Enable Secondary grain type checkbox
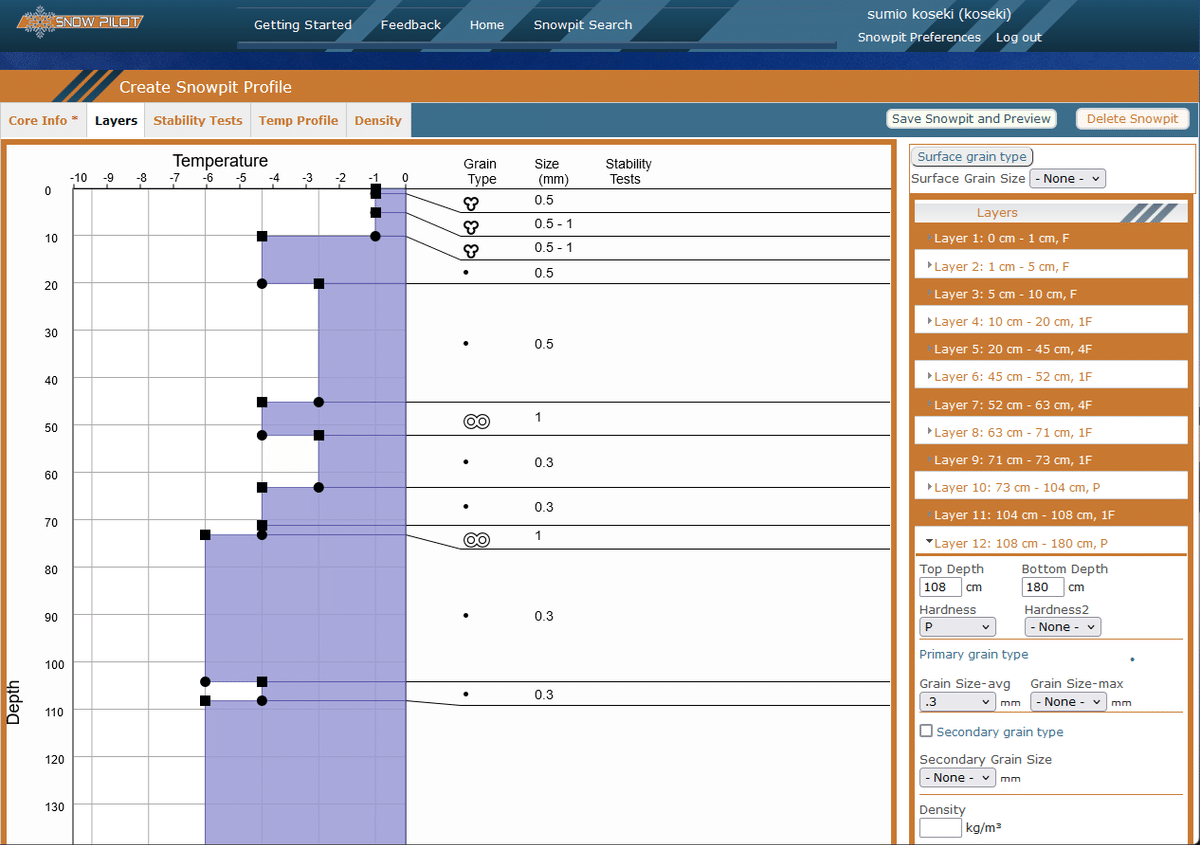 click(x=926, y=731)
